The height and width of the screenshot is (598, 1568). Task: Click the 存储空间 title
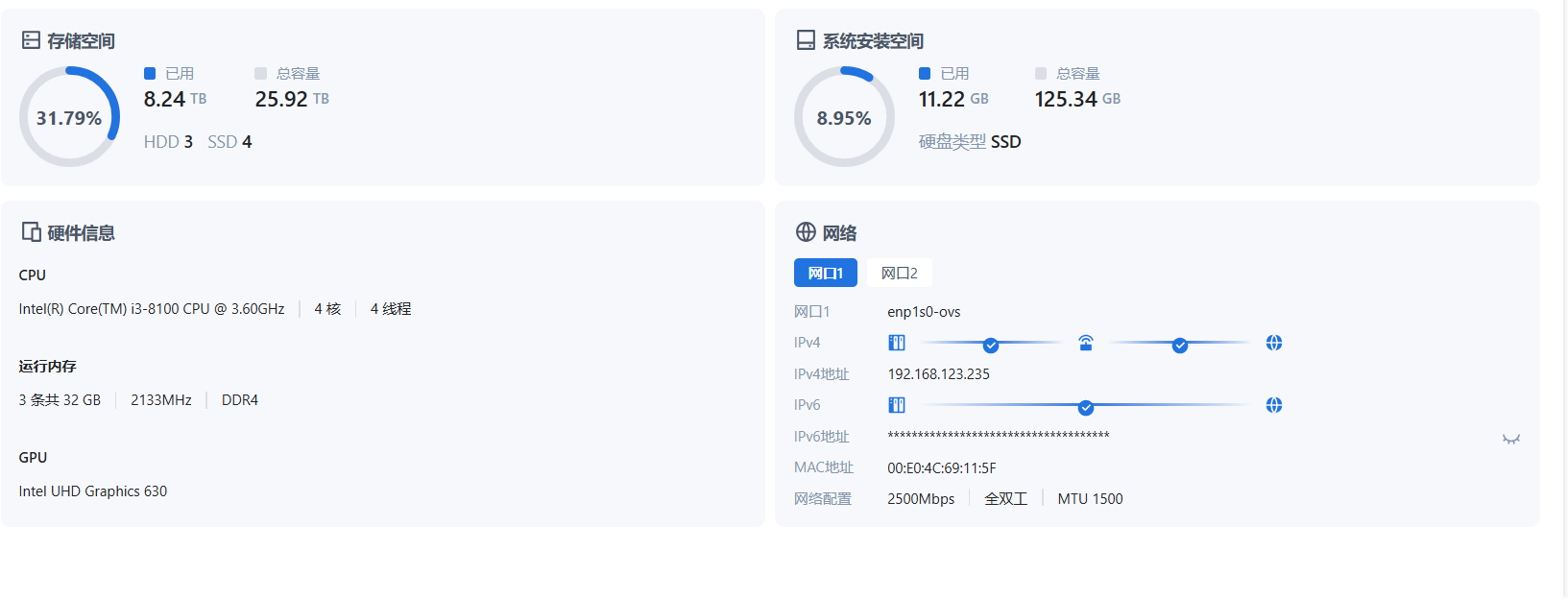tap(81, 41)
